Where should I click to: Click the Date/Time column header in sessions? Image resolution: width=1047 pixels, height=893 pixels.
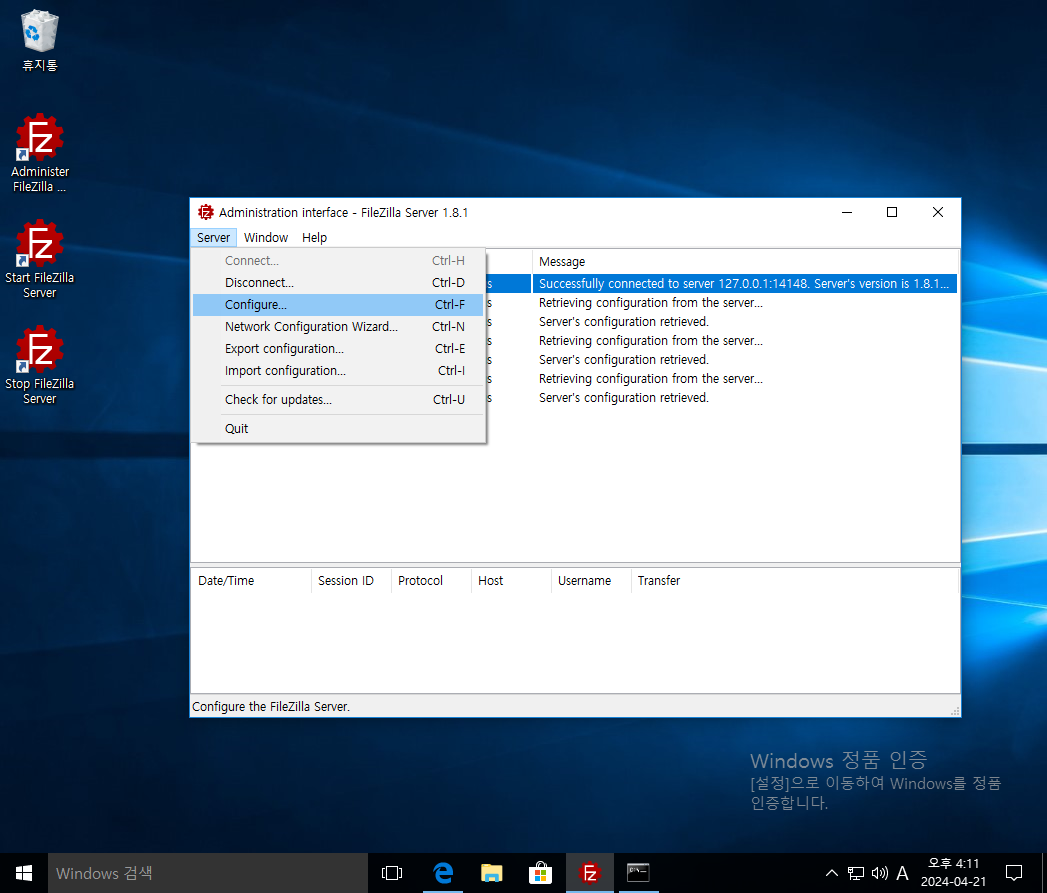(251, 580)
